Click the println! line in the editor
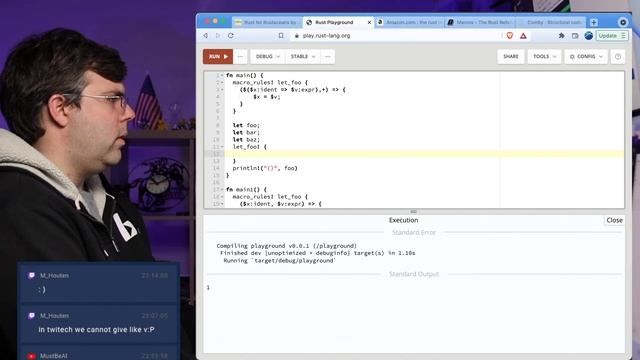This screenshot has height=360, width=640. [x=265, y=168]
